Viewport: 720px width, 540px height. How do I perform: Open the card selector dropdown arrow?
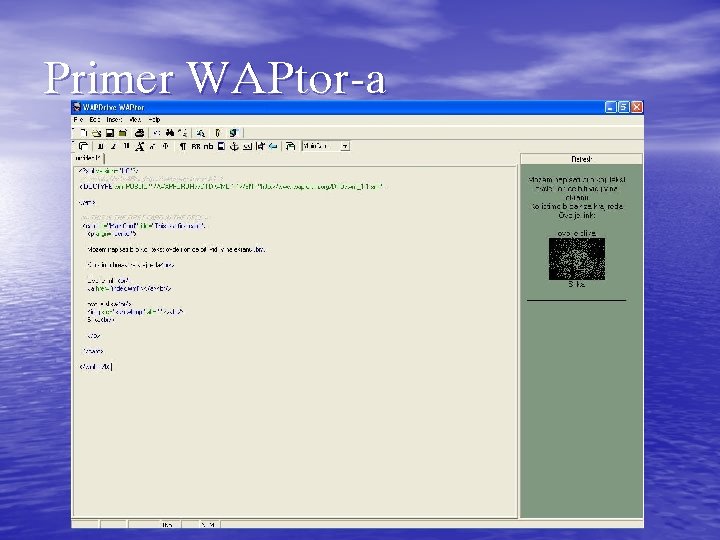[x=345, y=146]
